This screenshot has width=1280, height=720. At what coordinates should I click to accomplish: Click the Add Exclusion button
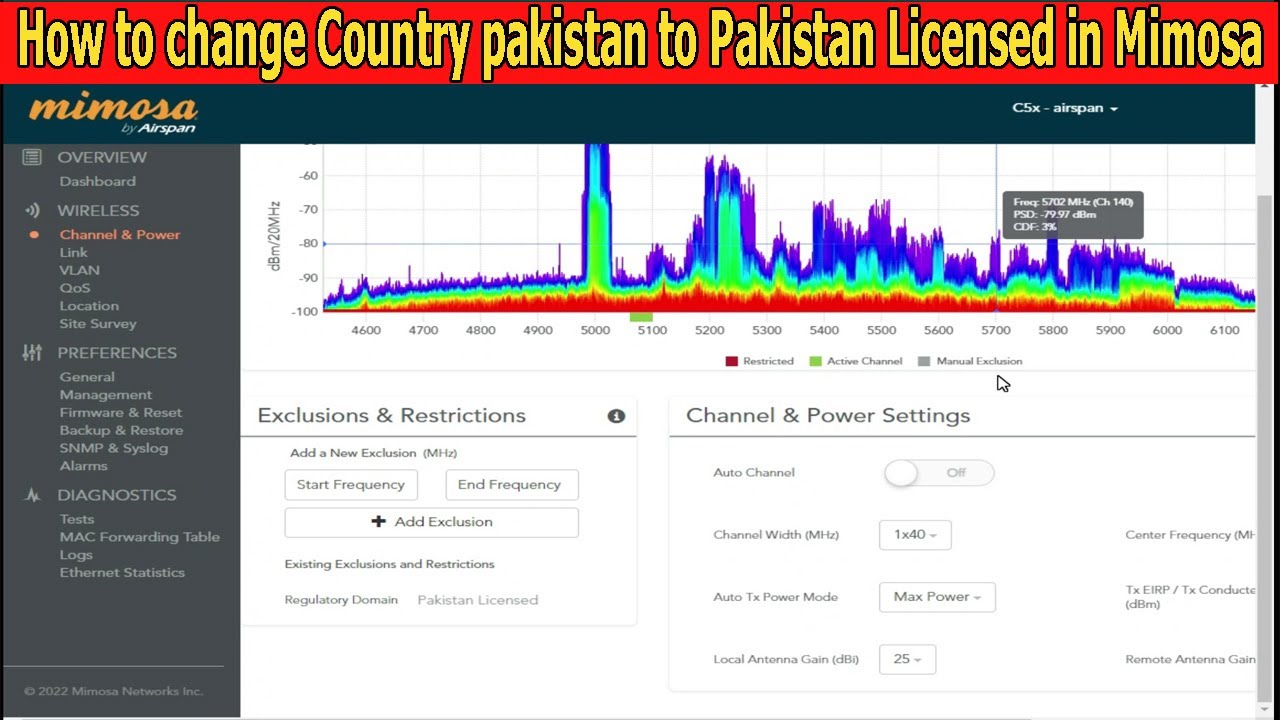point(432,522)
